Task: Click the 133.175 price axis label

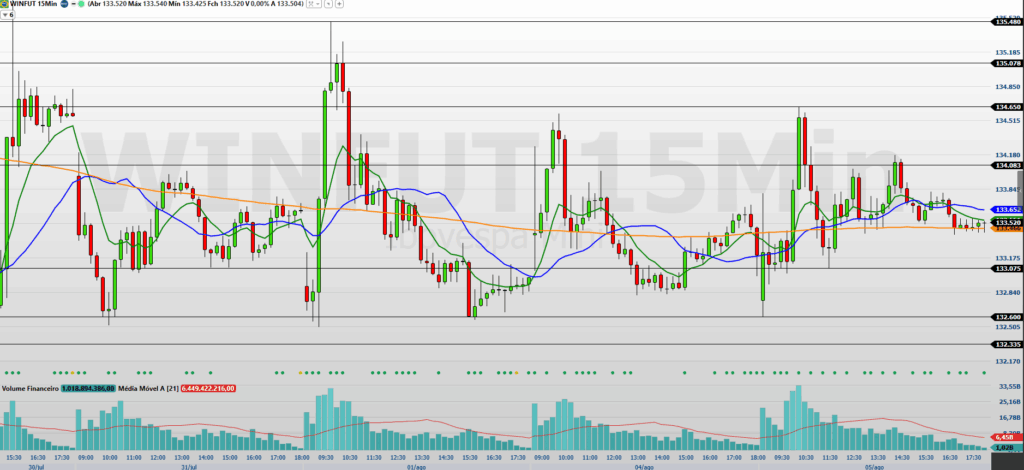Action: 1008,258
